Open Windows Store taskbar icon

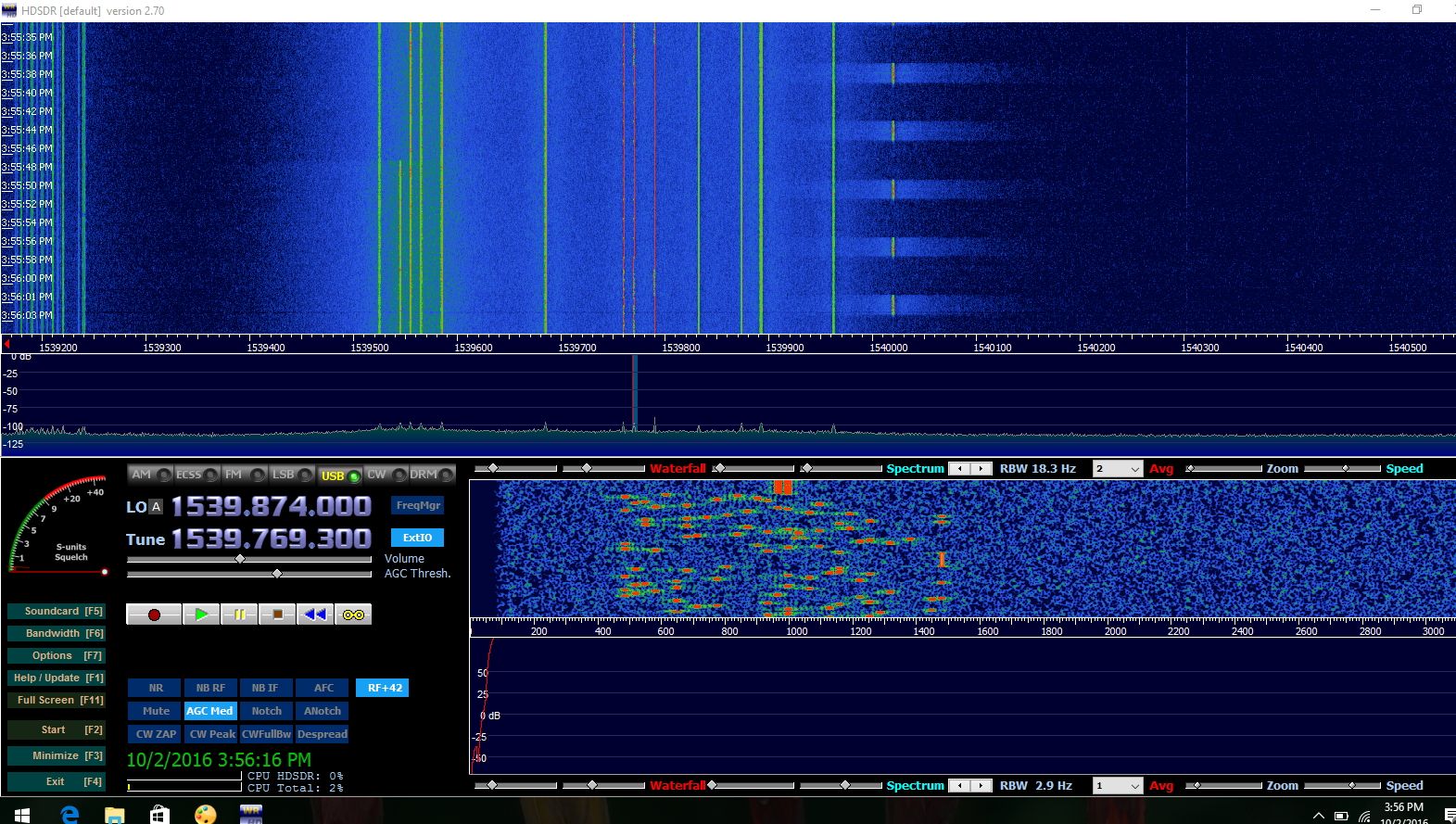[x=159, y=814]
